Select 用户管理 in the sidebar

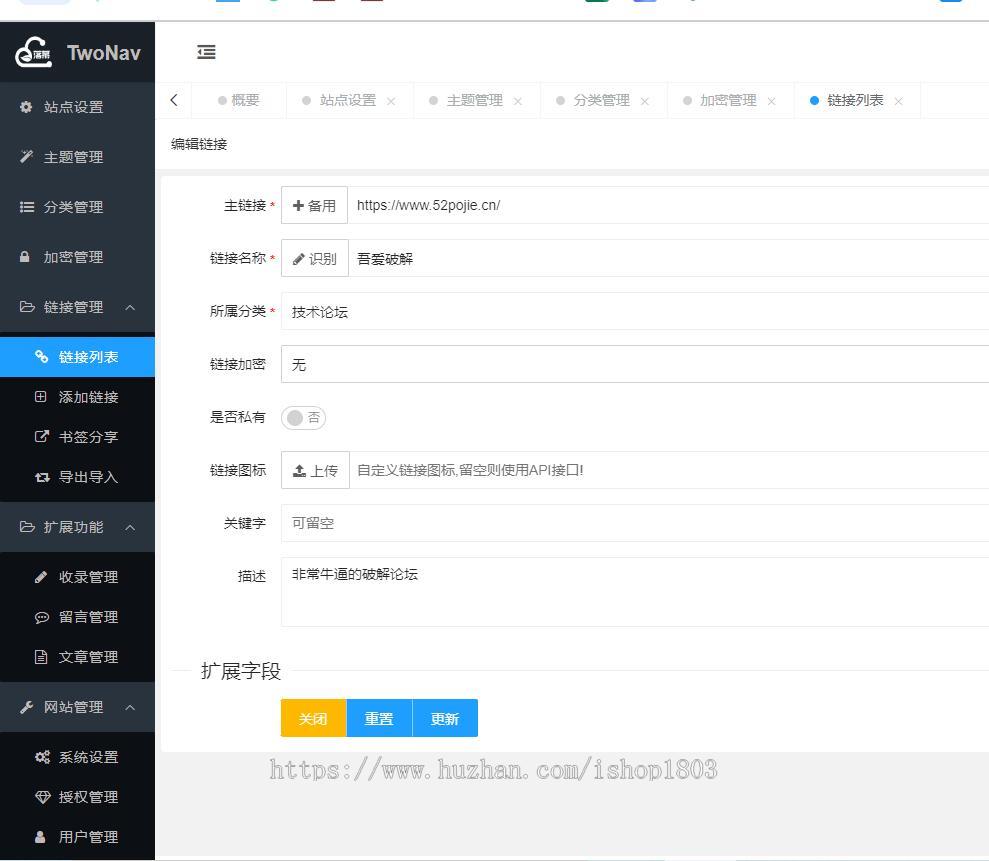[77, 837]
